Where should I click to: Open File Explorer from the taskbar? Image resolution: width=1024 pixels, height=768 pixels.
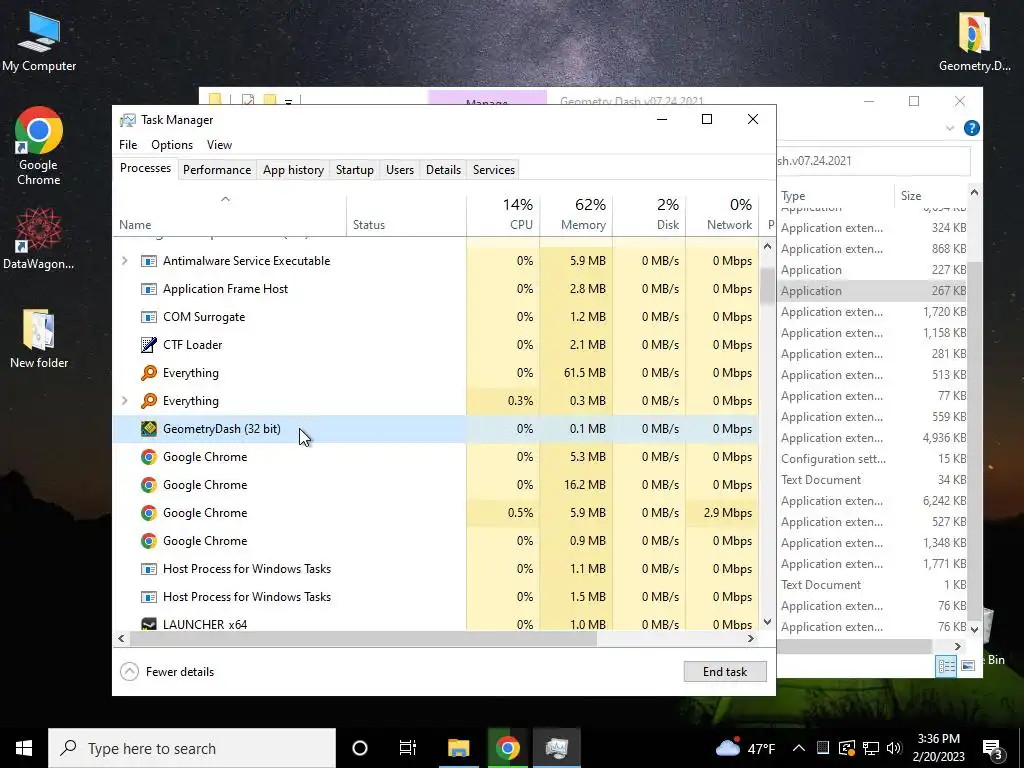458,748
